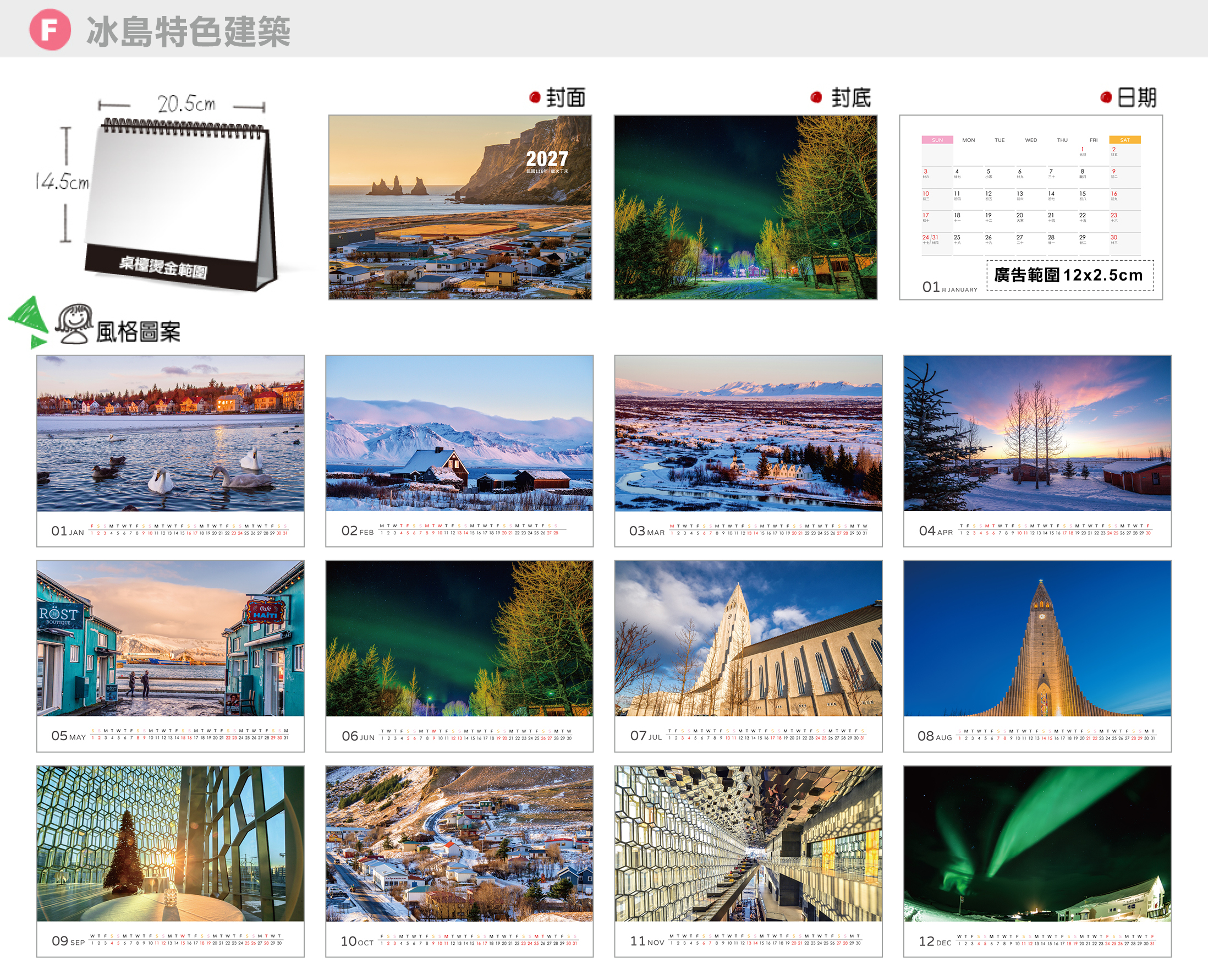Open the August church tower night photo
This screenshot has width=1208, height=980.
click(1037, 638)
